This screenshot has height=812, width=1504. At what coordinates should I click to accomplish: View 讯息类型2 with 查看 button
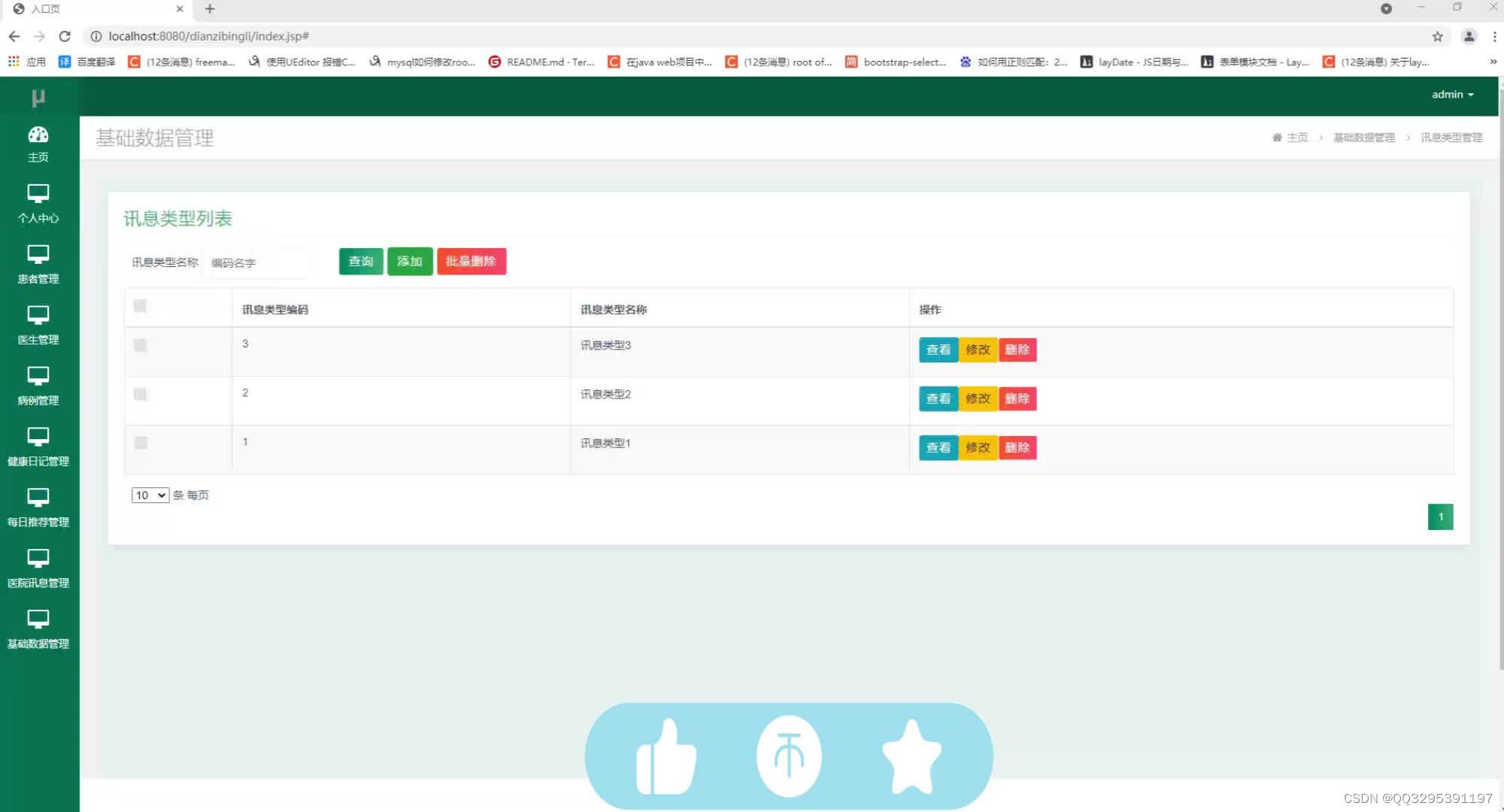(x=938, y=398)
